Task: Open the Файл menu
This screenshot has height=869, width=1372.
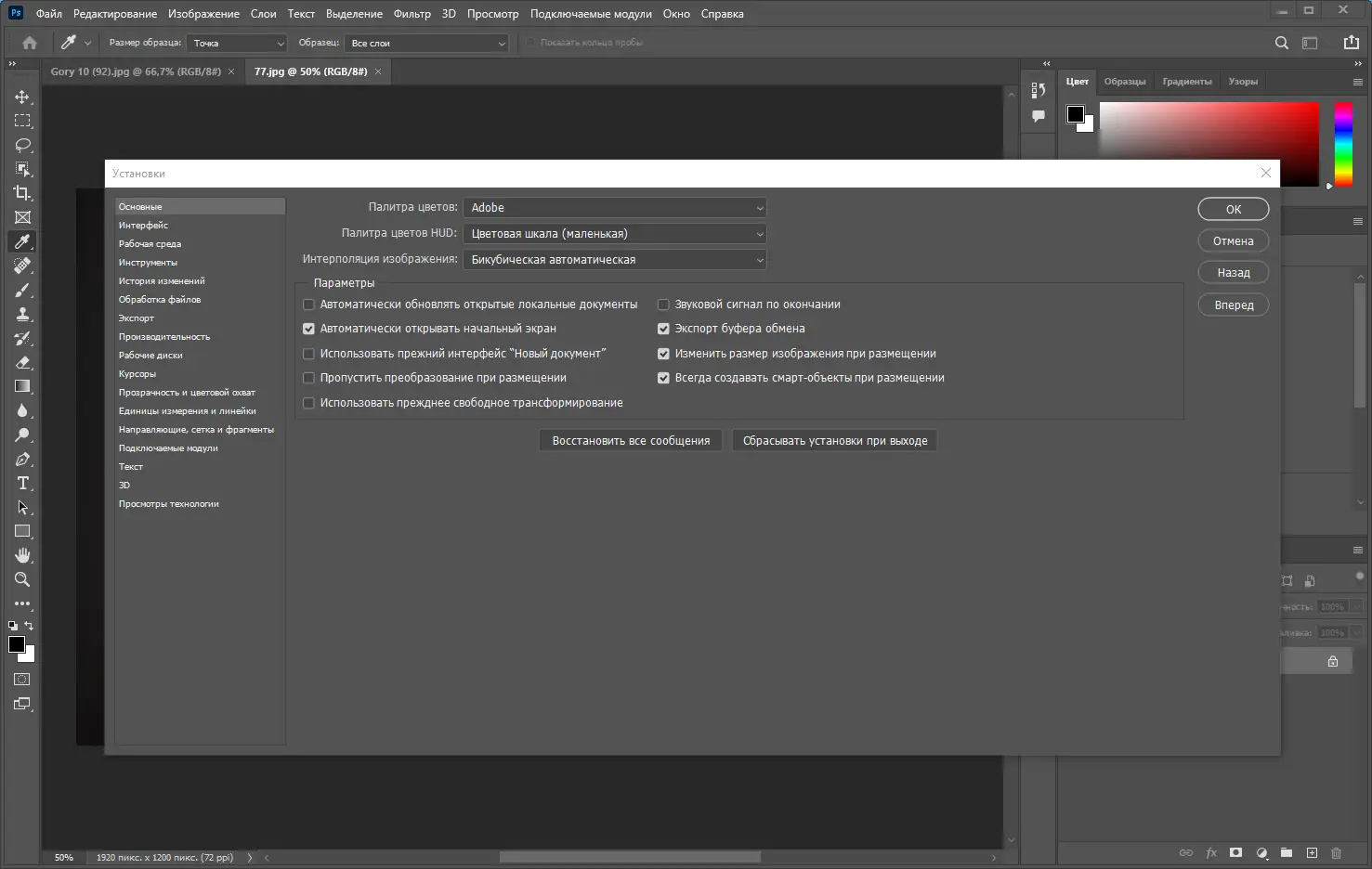Action: click(x=49, y=14)
